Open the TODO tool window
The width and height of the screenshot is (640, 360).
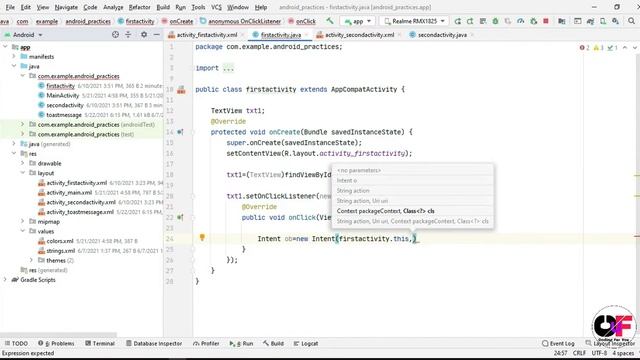point(16,343)
